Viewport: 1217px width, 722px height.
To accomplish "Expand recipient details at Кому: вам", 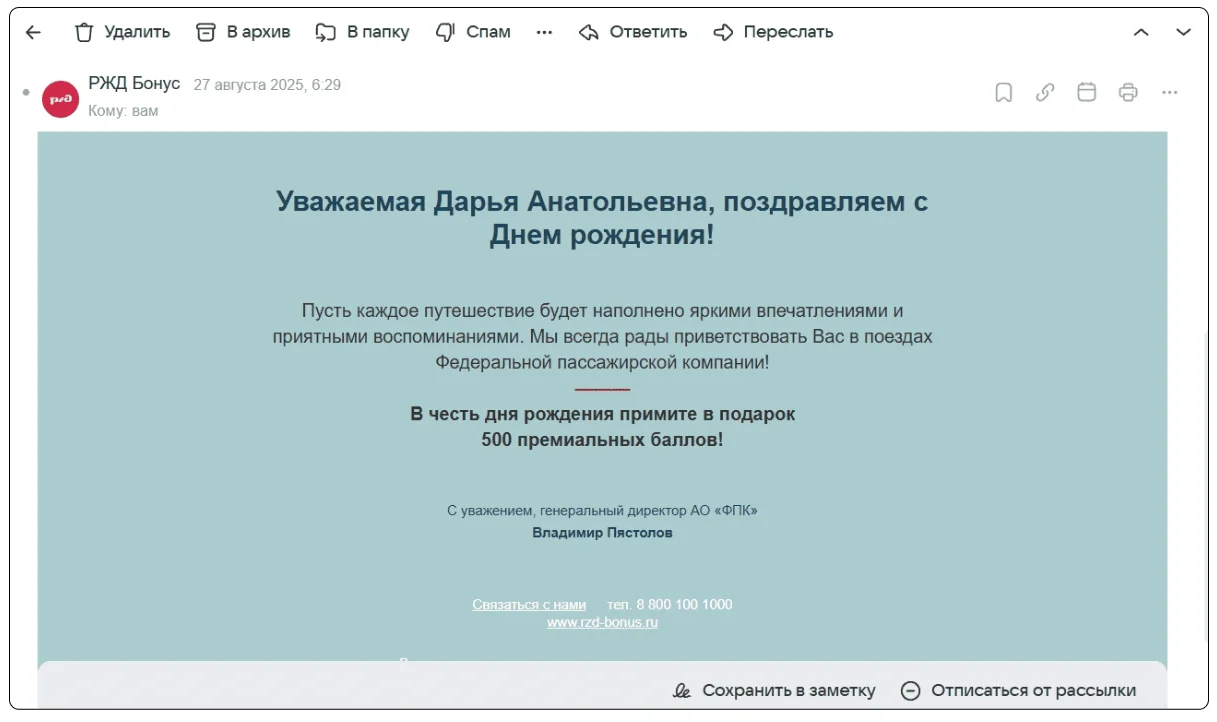I will click(x=123, y=111).
